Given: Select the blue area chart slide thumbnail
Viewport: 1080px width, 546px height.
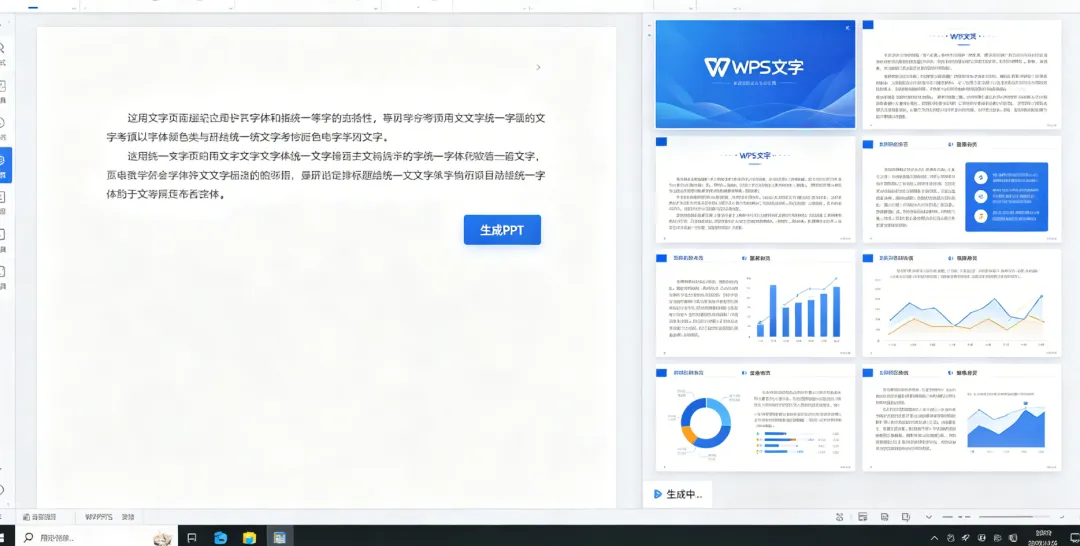Looking at the screenshot, I should 962,418.
